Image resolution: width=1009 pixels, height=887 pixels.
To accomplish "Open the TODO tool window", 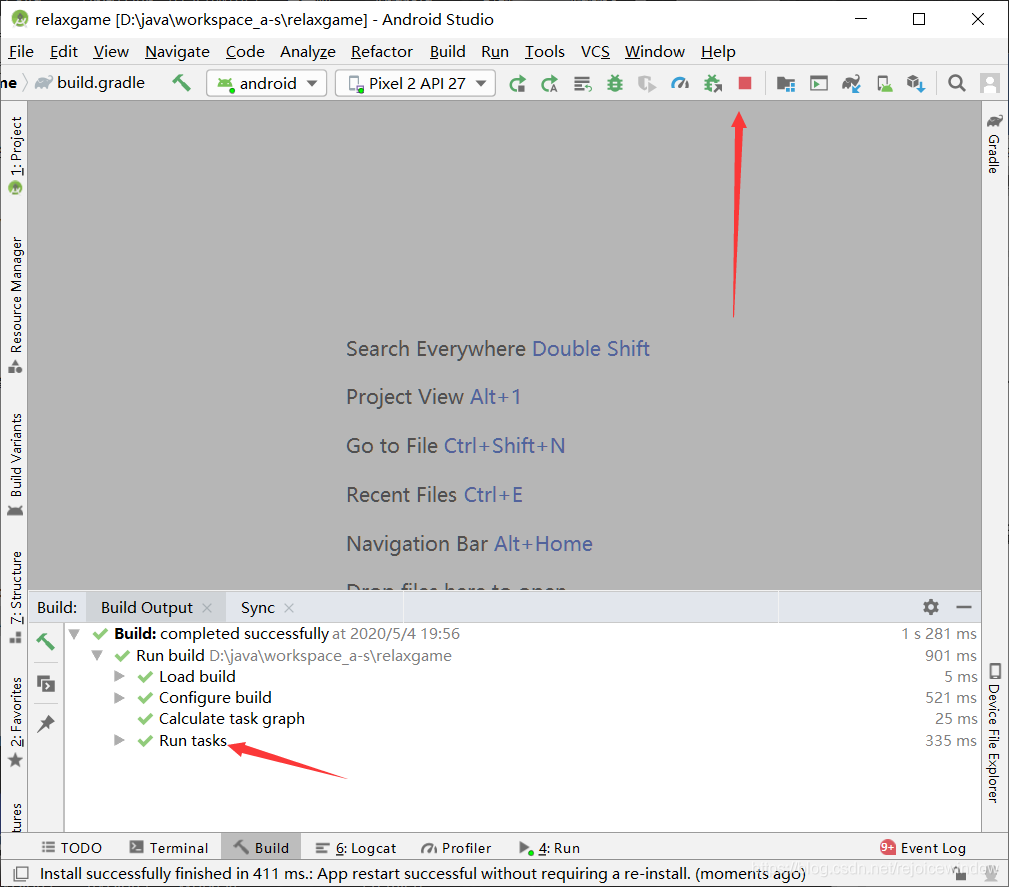I will coord(71,848).
